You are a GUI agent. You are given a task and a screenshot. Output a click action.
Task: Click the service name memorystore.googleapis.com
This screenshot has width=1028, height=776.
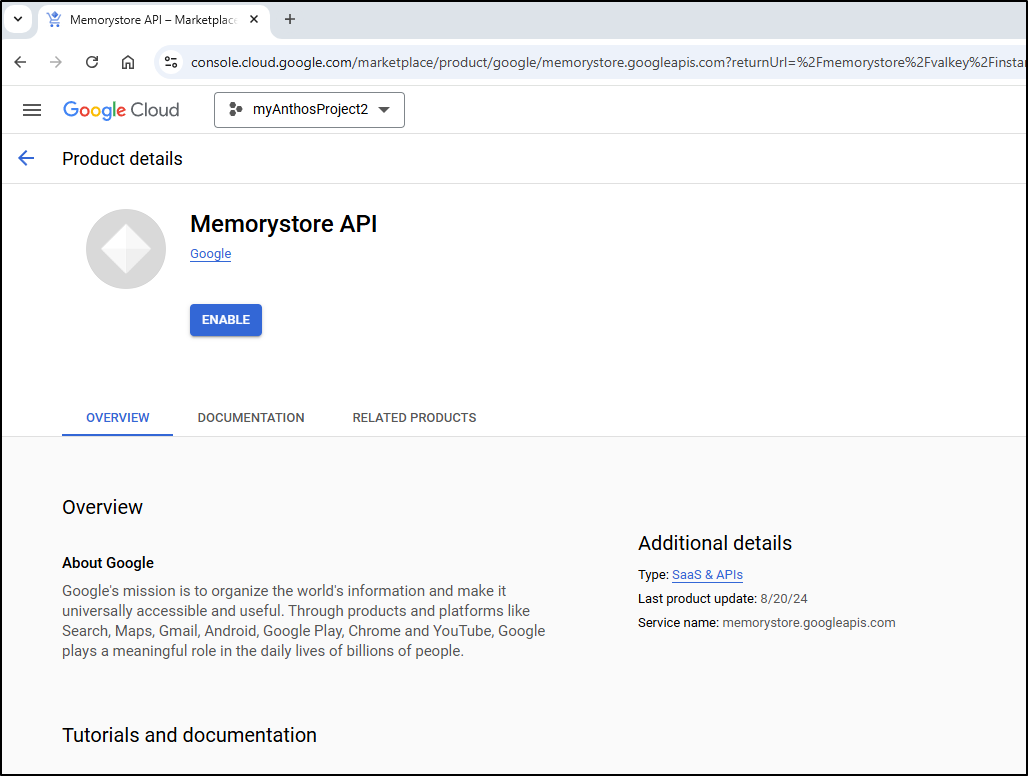(808, 623)
